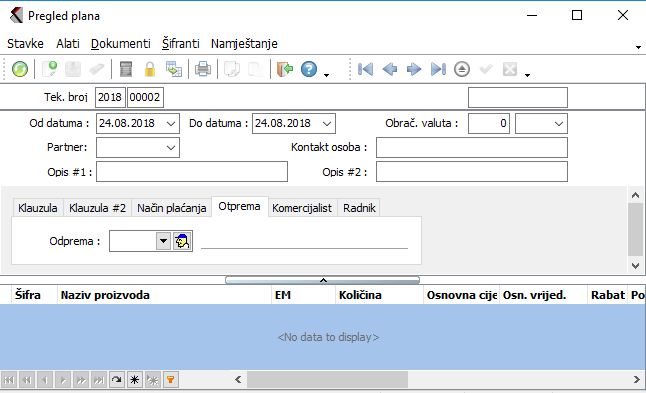Open the Alati menu

click(x=68, y=43)
